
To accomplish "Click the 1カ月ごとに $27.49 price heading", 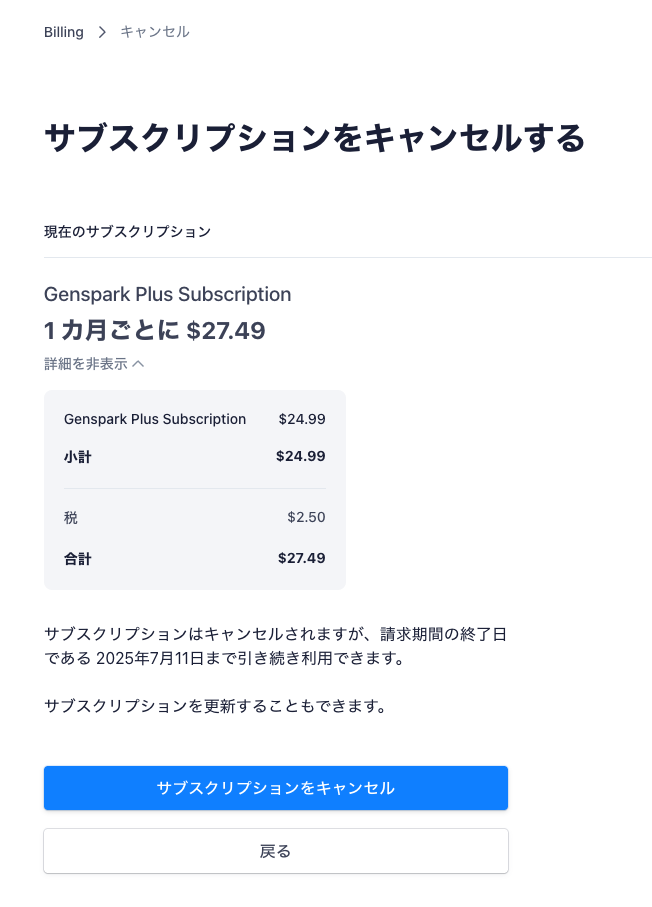I will 154,330.
